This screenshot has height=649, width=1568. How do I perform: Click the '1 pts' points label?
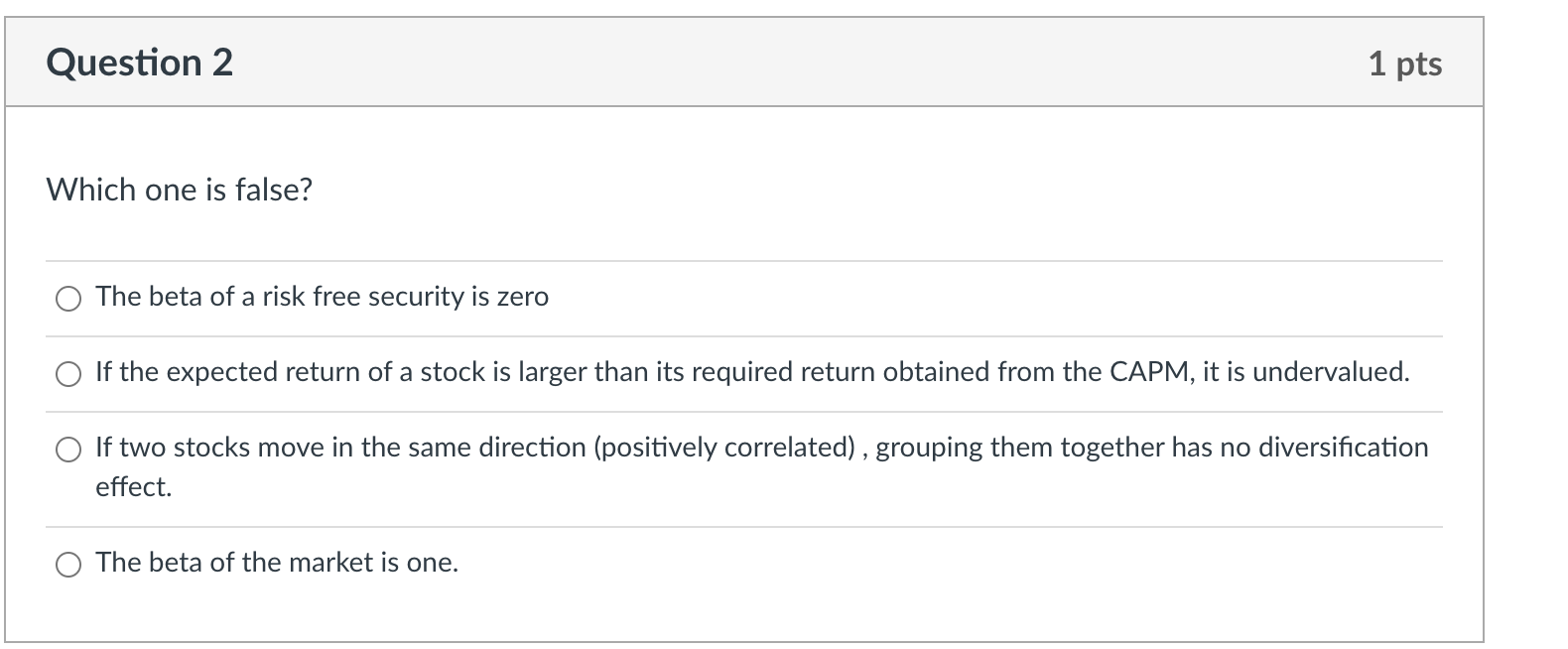[1404, 64]
